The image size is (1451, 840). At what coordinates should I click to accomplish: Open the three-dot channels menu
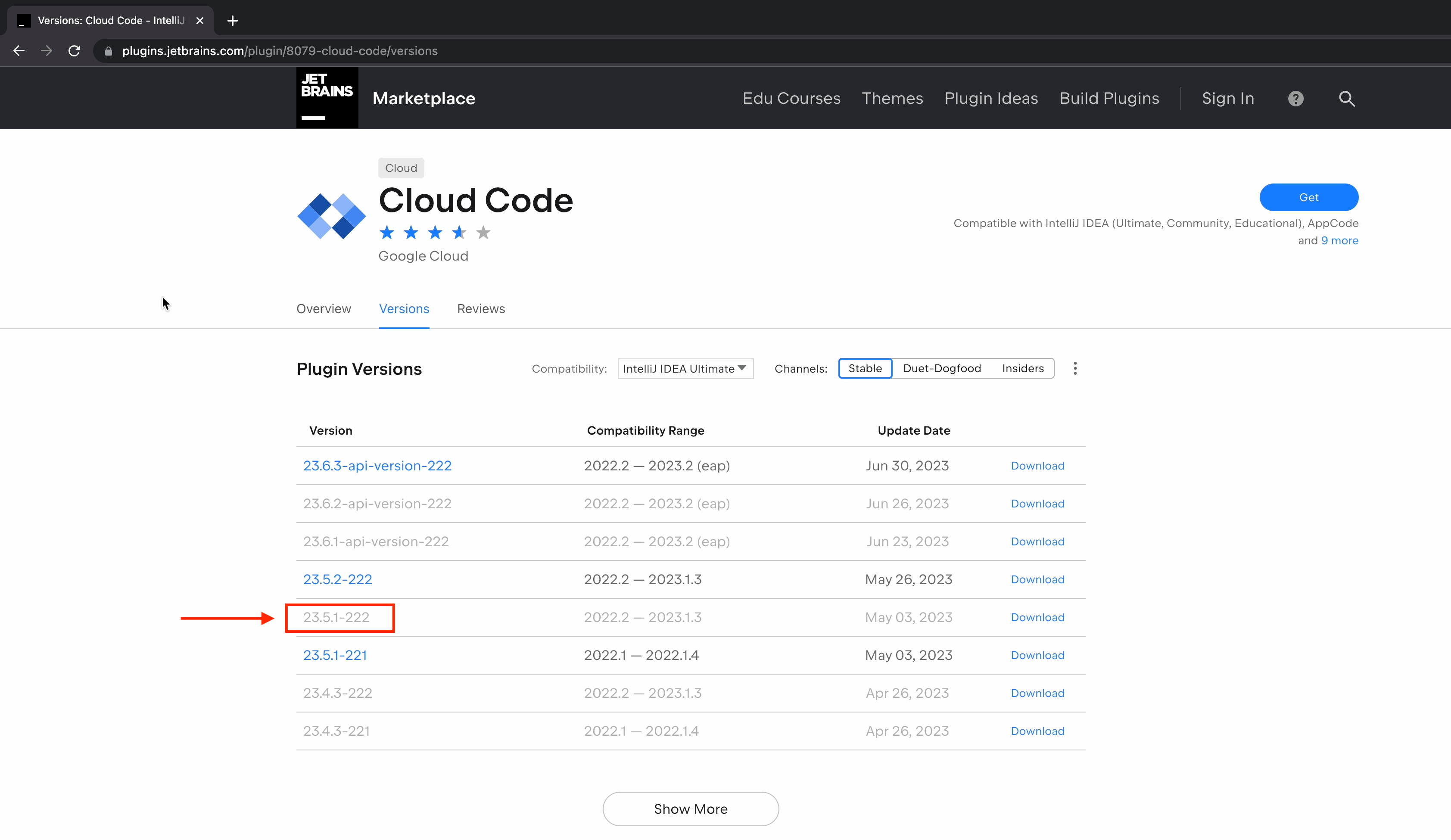click(1074, 368)
